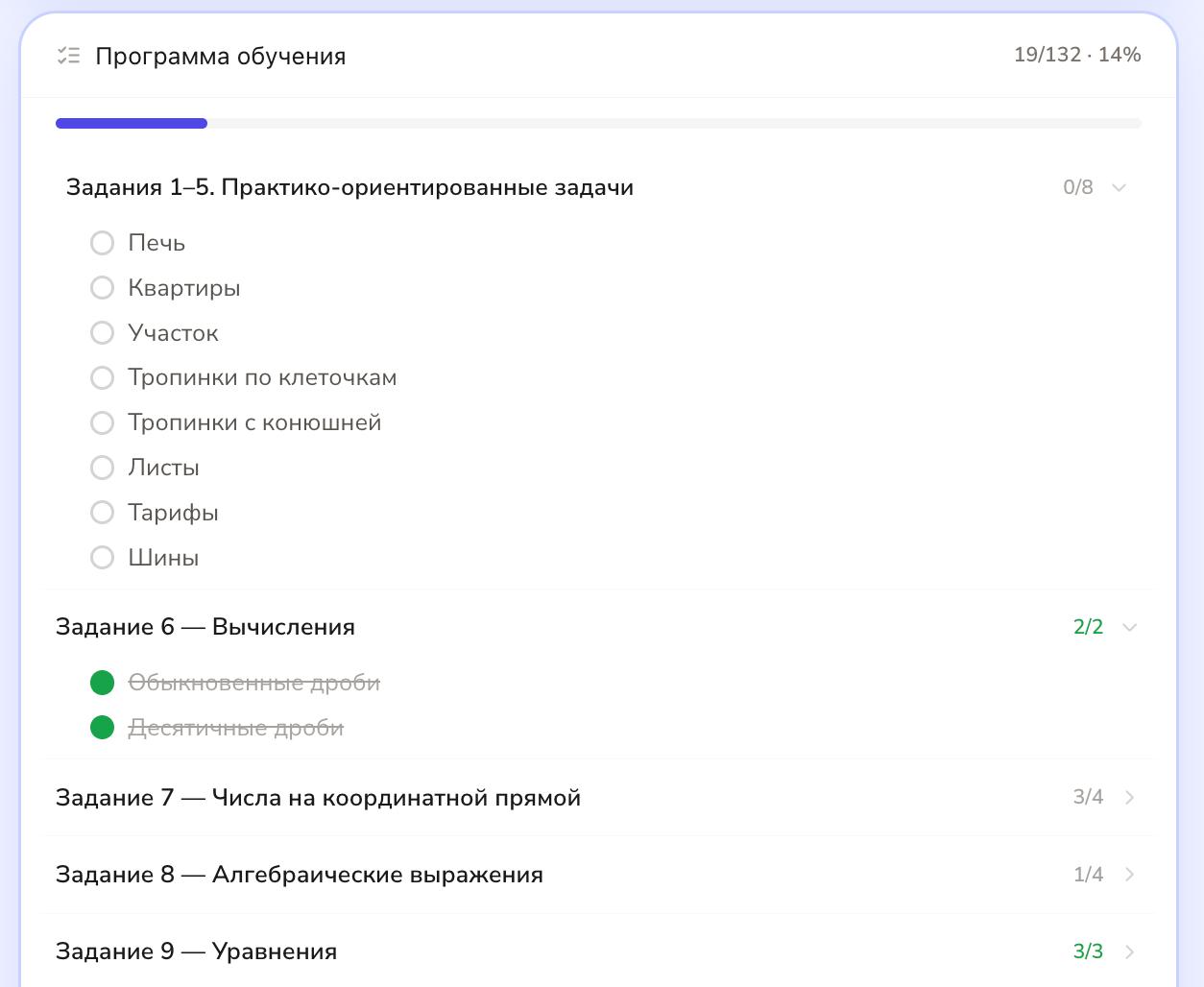Check off the Участок task circle
Screen dimensions: 1204x987
pyautogui.click(x=102, y=333)
